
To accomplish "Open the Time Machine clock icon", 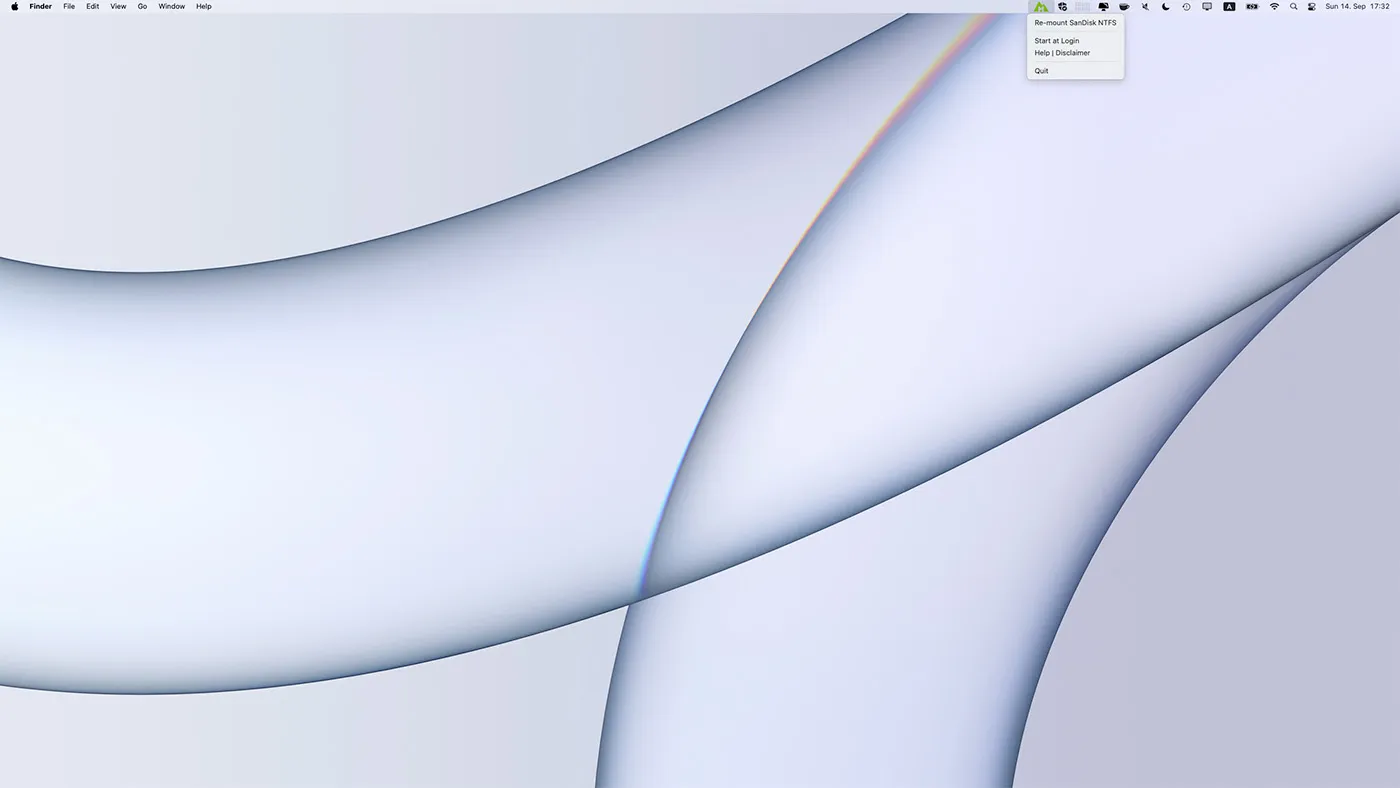I will coord(1186,7).
